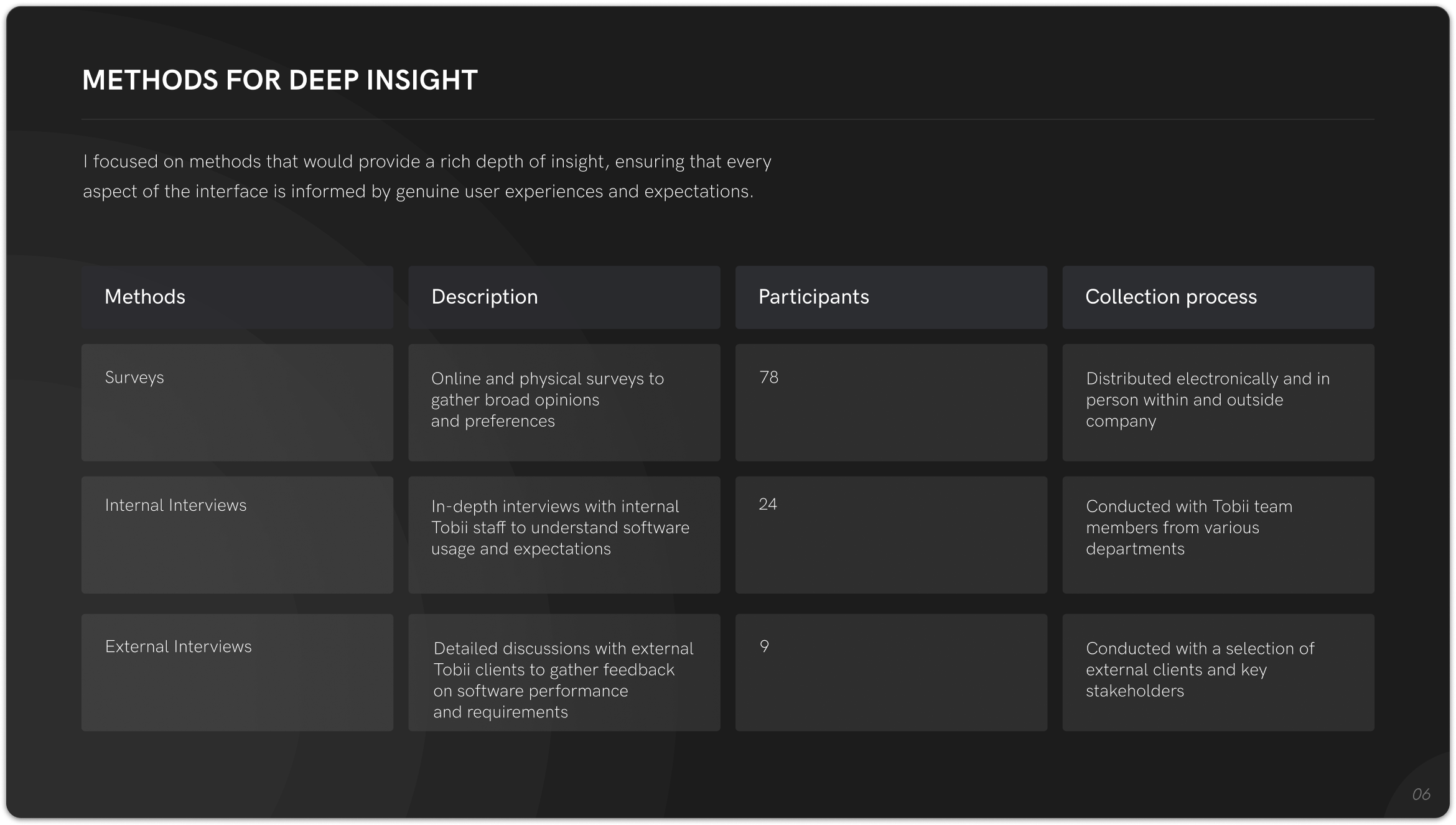Click the horizontal divider under the title

point(727,119)
